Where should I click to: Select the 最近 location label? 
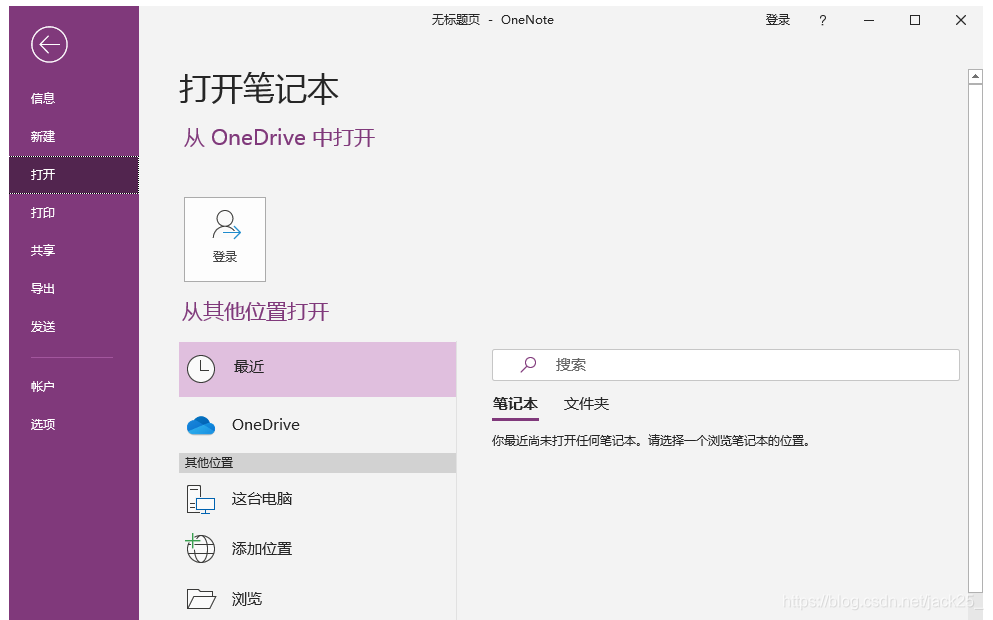pos(249,367)
